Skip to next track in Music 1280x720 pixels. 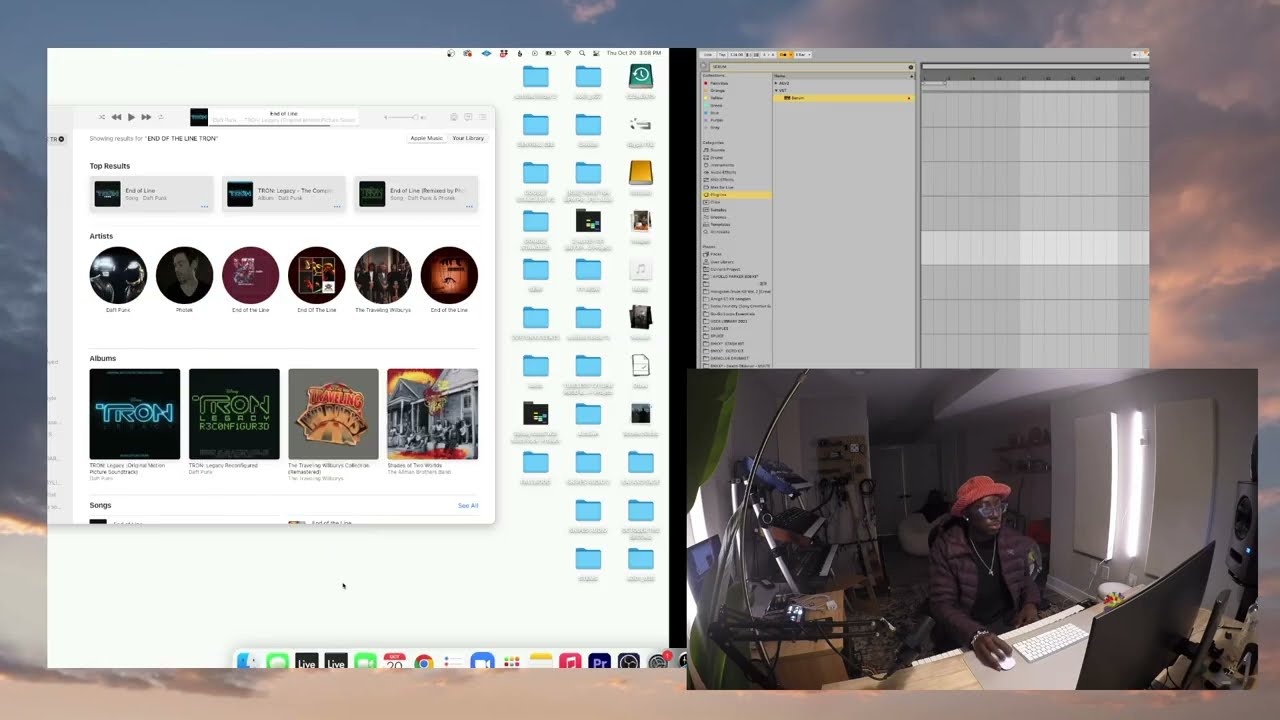[x=146, y=117]
